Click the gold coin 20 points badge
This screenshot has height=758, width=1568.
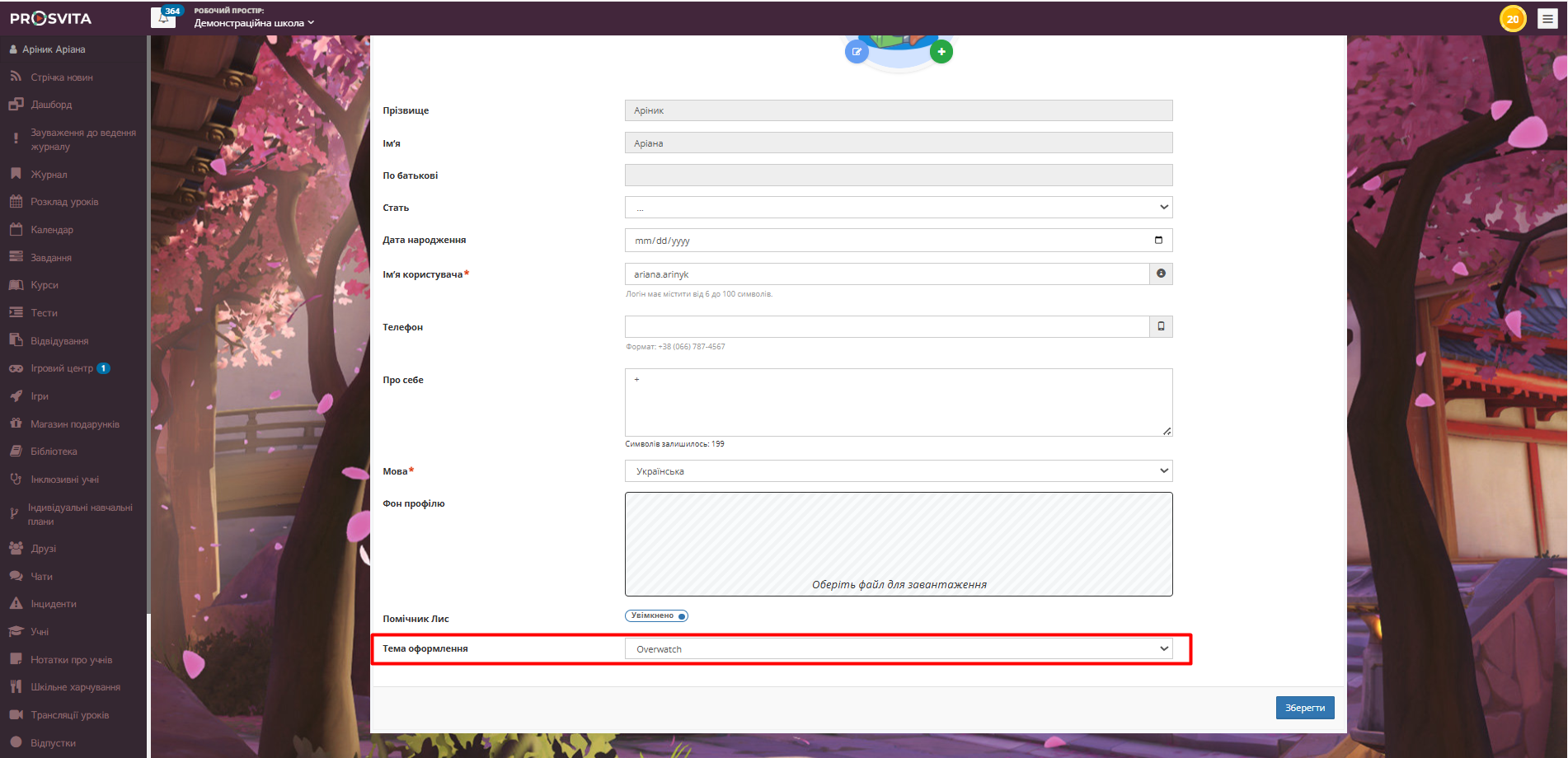[1513, 19]
